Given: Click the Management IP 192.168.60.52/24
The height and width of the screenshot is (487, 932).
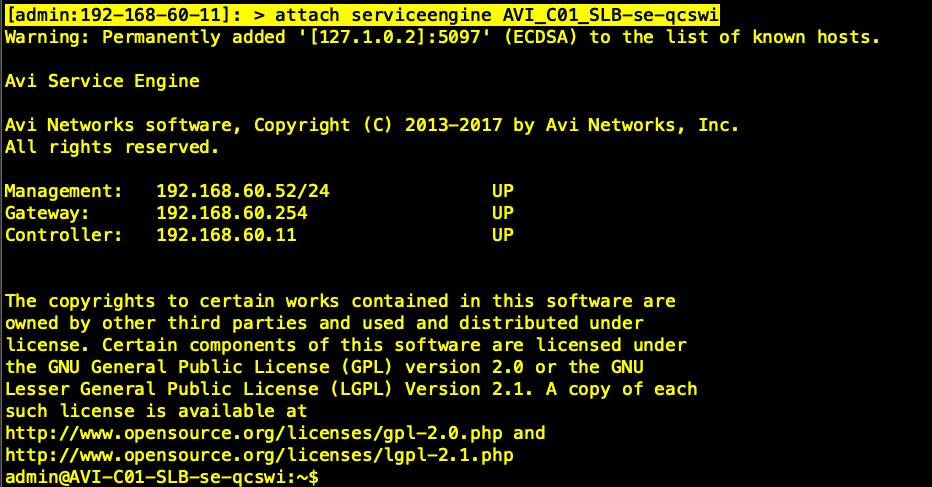Looking at the screenshot, I should pyautogui.click(x=243, y=191).
